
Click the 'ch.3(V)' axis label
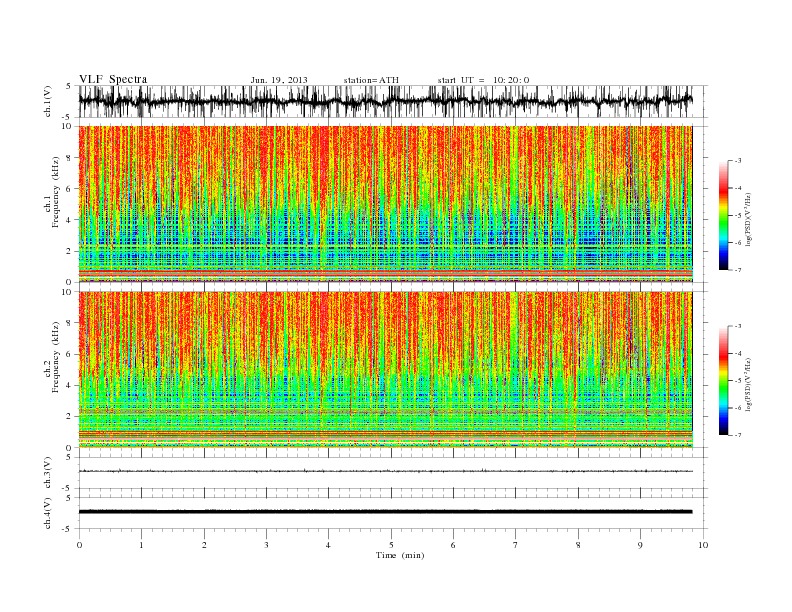pyautogui.click(x=48, y=473)
